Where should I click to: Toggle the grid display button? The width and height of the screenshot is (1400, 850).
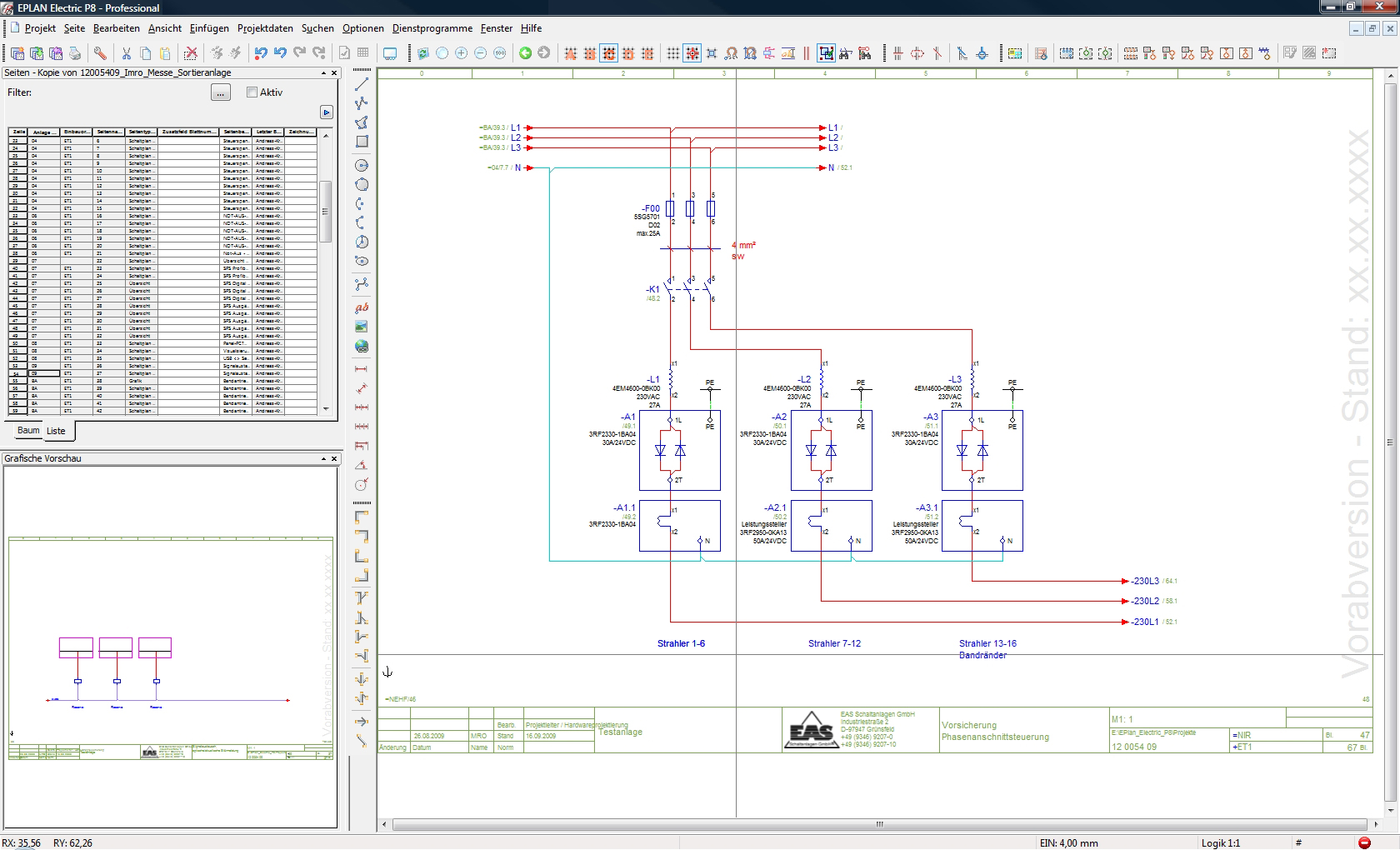click(x=672, y=53)
